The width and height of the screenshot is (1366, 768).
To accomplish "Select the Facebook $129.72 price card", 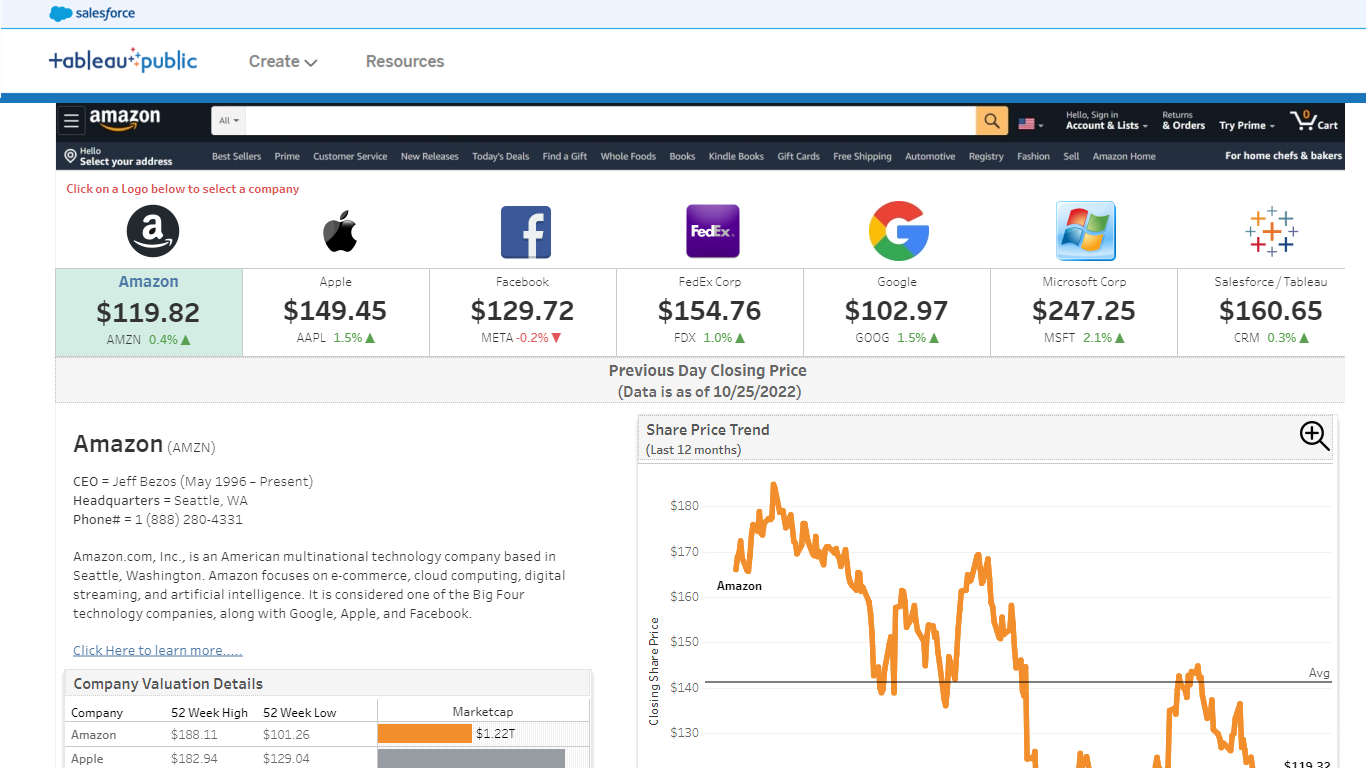I will pos(523,312).
